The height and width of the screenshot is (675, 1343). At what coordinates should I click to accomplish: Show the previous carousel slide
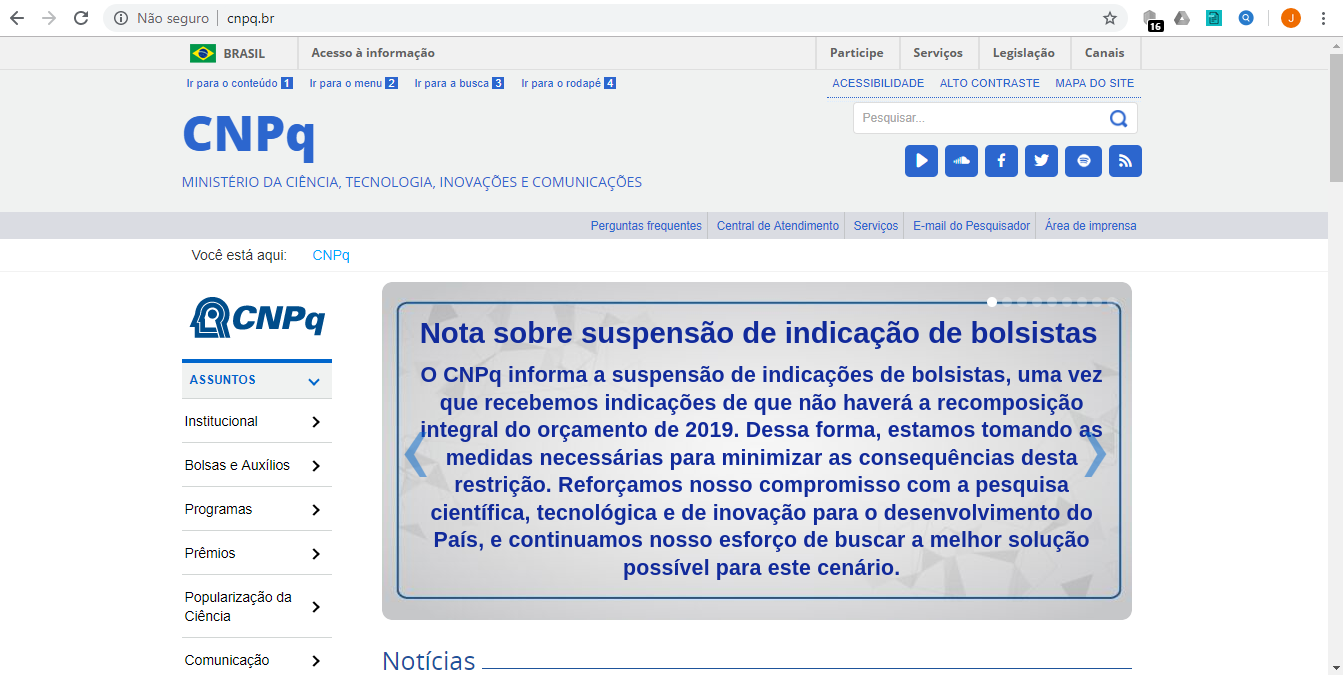[415, 456]
